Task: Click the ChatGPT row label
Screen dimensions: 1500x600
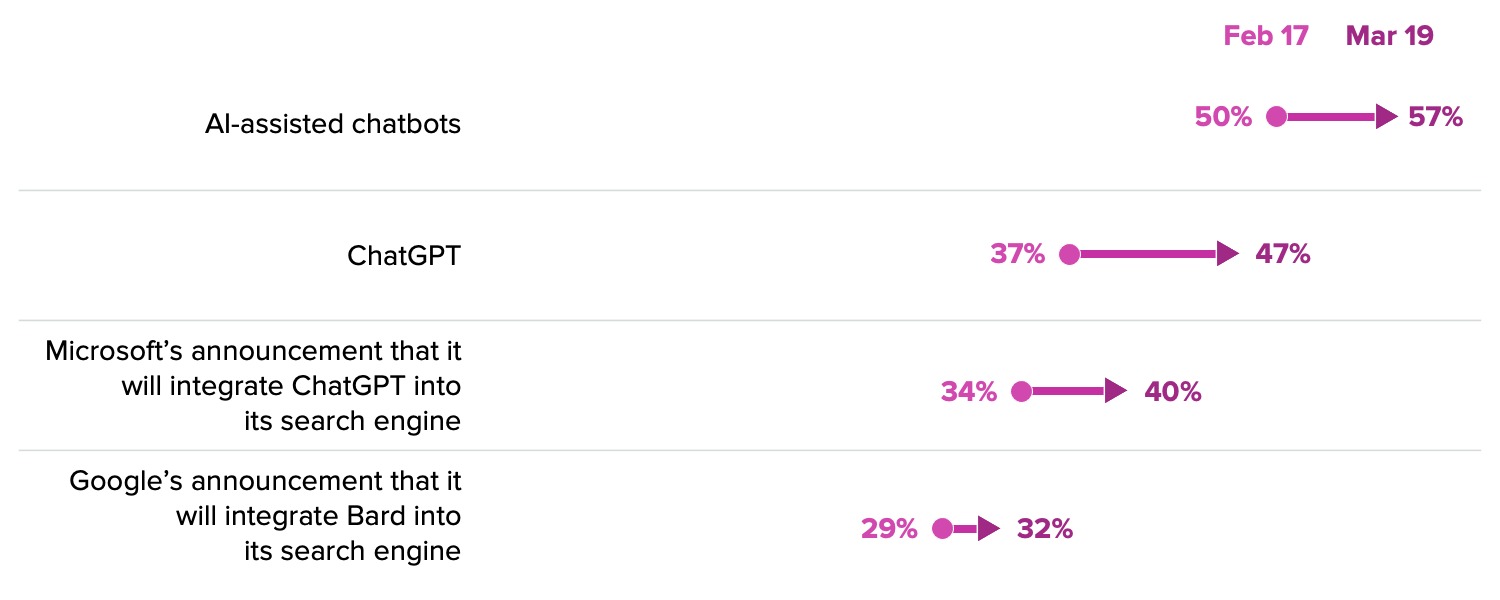Action: 404,255
